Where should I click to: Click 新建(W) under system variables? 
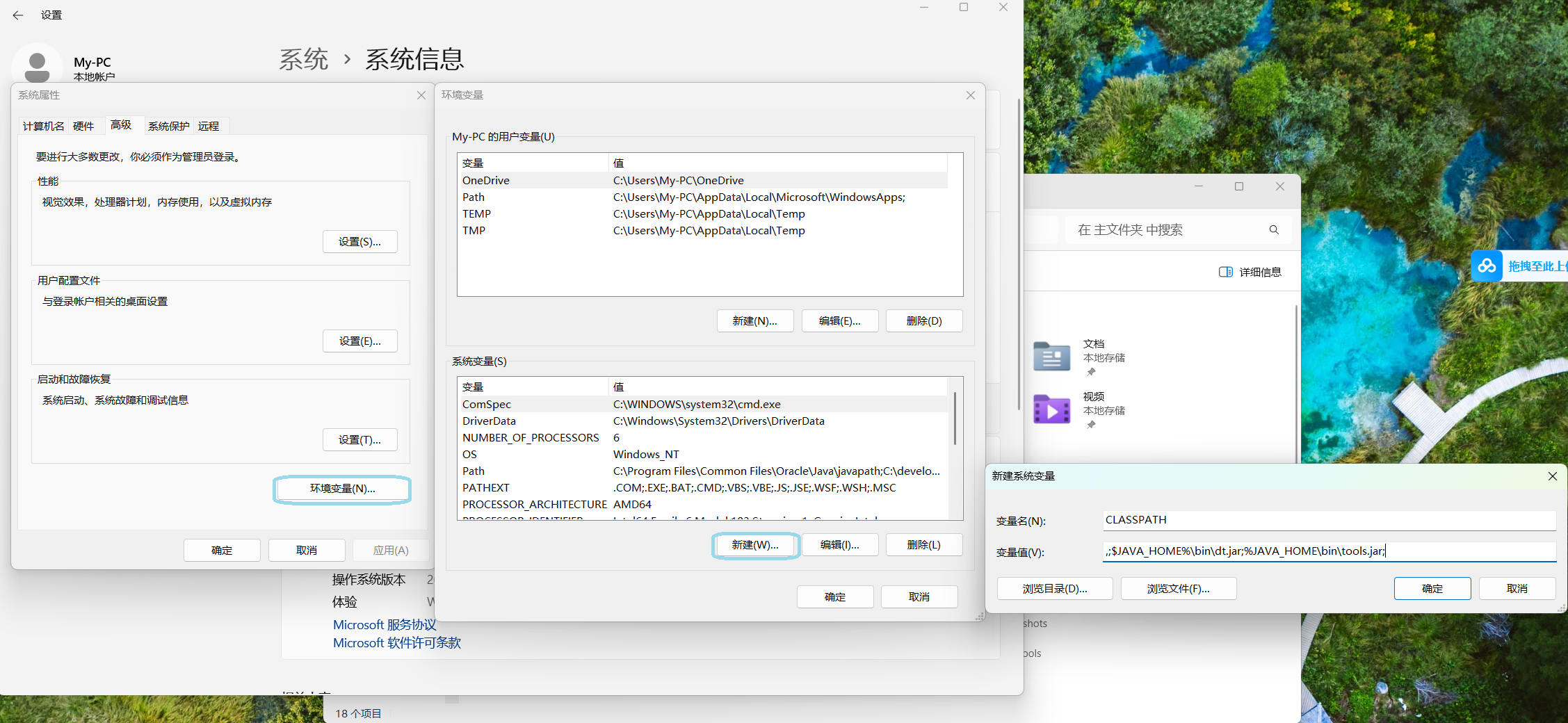pos(755,545)
